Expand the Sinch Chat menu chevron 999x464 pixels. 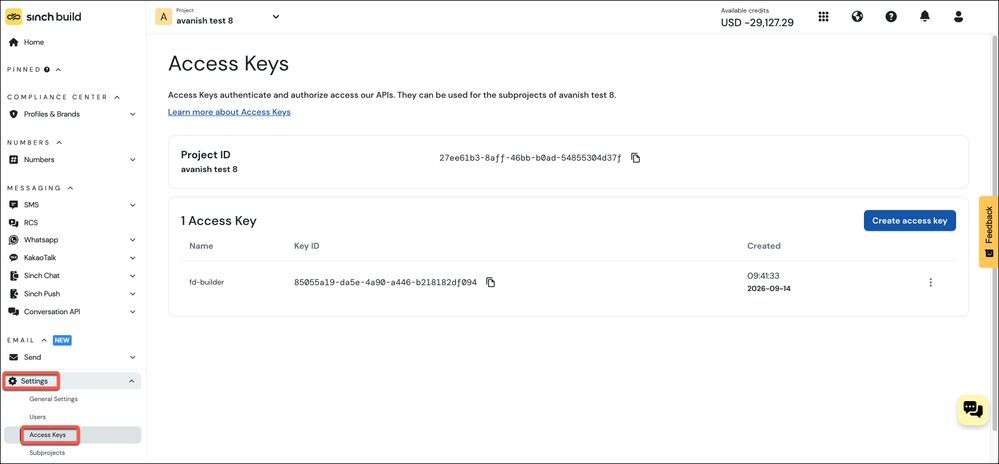pos(133,276)
